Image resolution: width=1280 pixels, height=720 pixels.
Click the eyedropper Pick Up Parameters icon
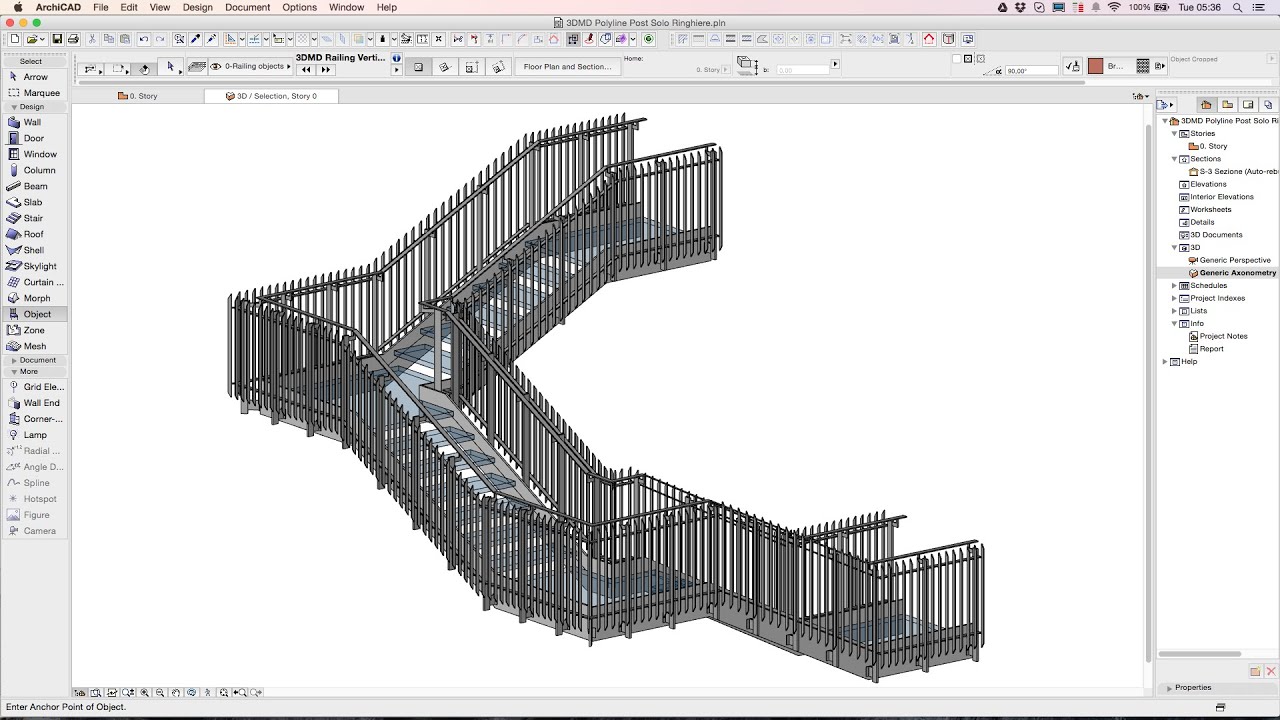(x=196, y=39)
